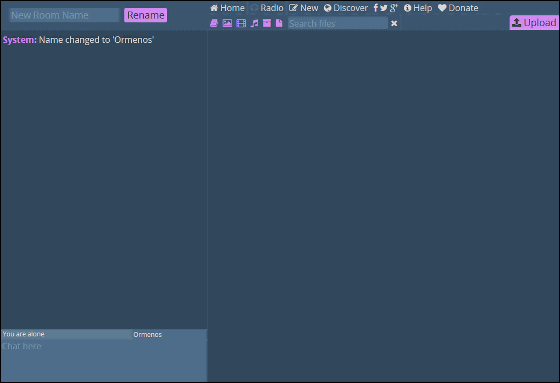Viewport: 560px width, 383px height.
Task: Select the "Name changed to 'Ormenos'" system message
Action: [x=96, y=40]
